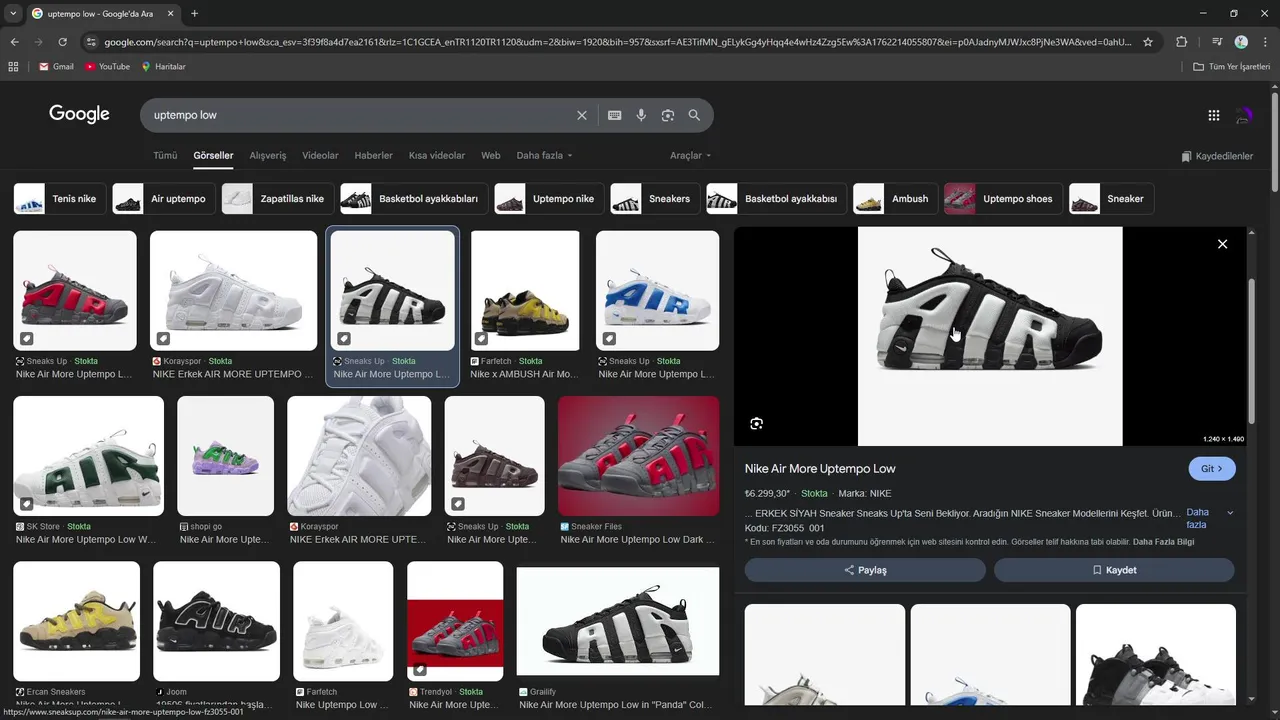Filter by Zapatillas nike chip
Screen dimensions: 1280x720
(278, 199)
